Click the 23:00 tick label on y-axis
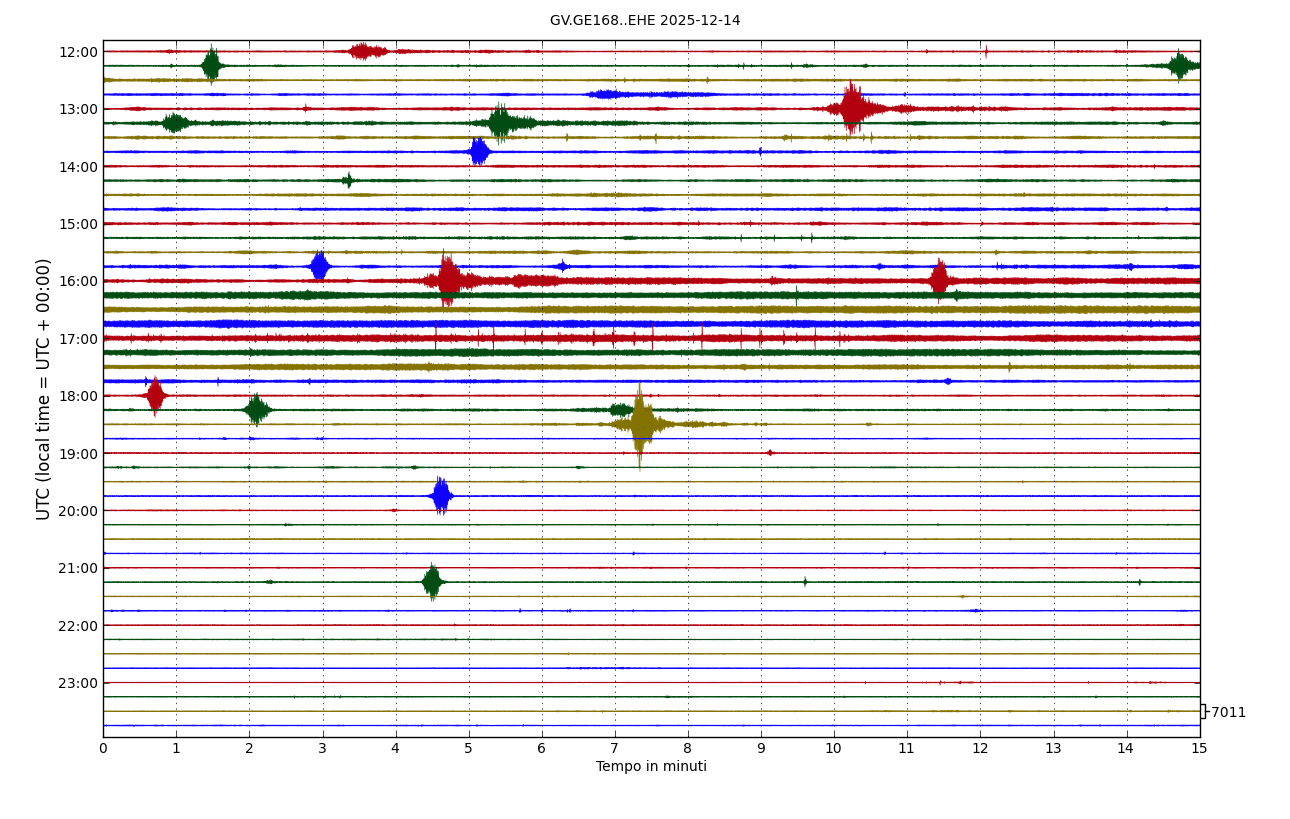The height and width of the screenshot is (819, 1290). click(x=78, y=683)
